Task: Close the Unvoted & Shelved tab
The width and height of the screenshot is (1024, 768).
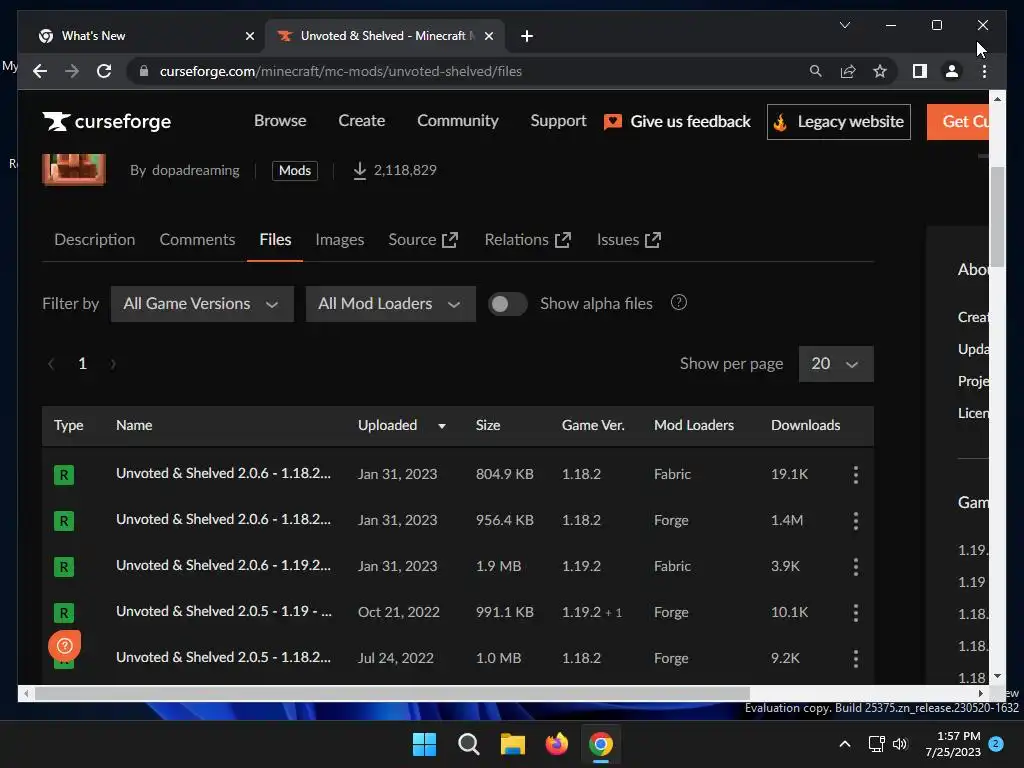Action: coord(488,36)
